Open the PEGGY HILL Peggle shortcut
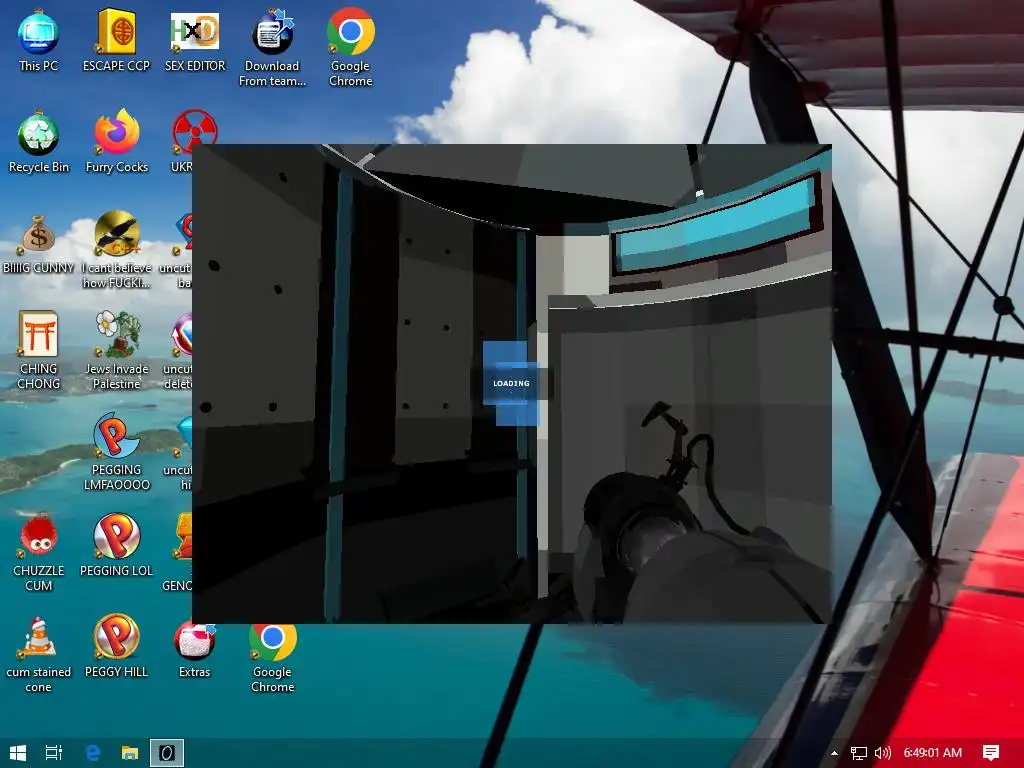The height and width of the screenshot is (768, 1024). pos(117,647)
